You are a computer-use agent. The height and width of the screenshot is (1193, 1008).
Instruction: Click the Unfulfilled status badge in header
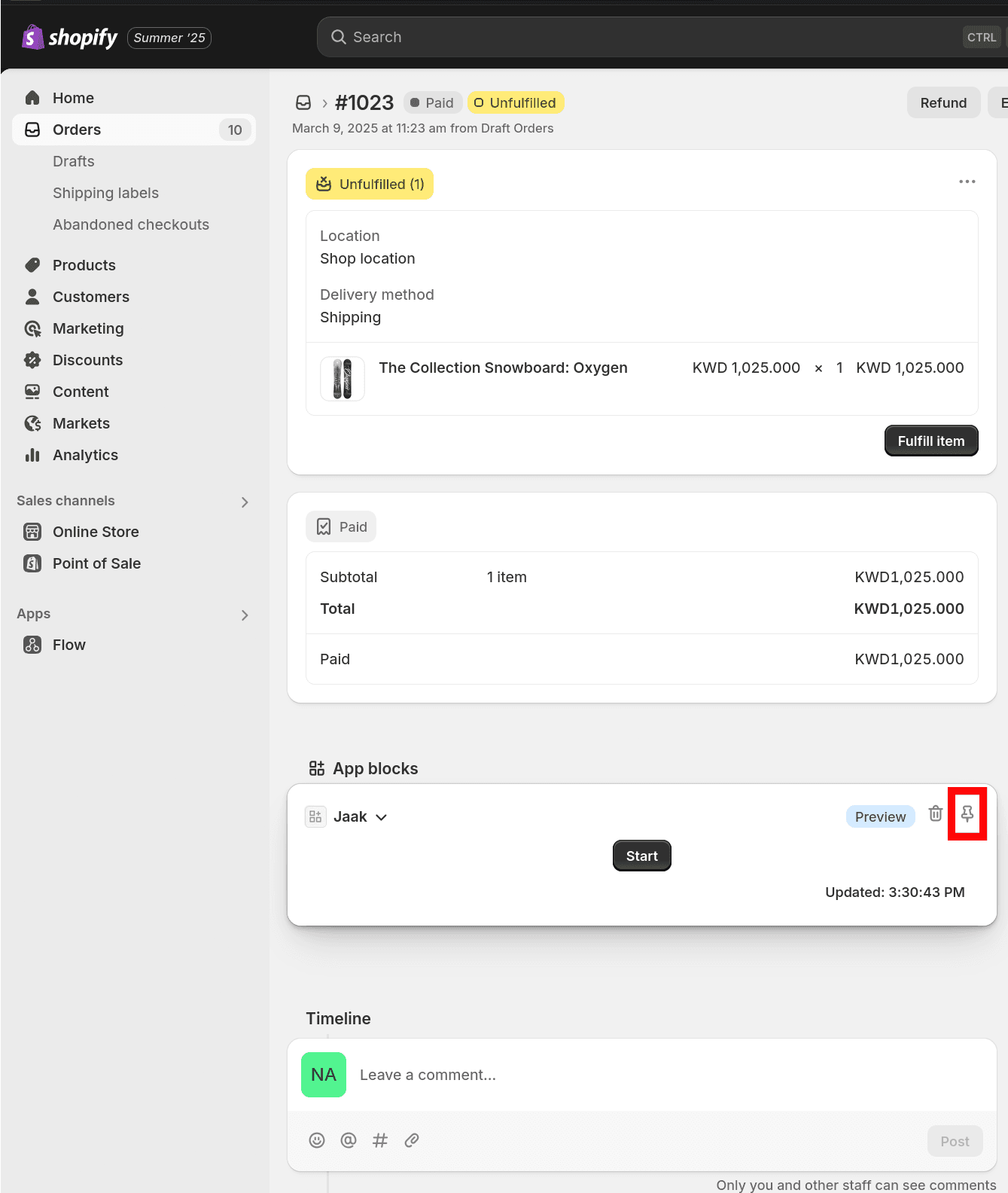(516, 102)
